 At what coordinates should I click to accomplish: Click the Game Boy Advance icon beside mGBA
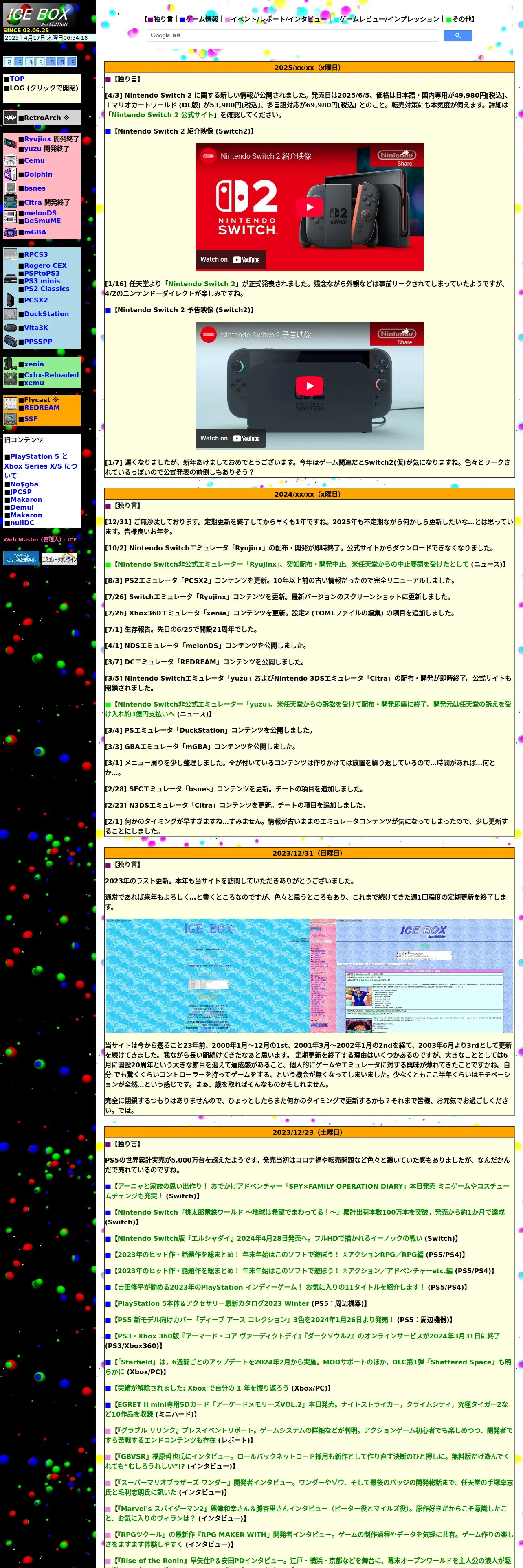tap(10, 232)
